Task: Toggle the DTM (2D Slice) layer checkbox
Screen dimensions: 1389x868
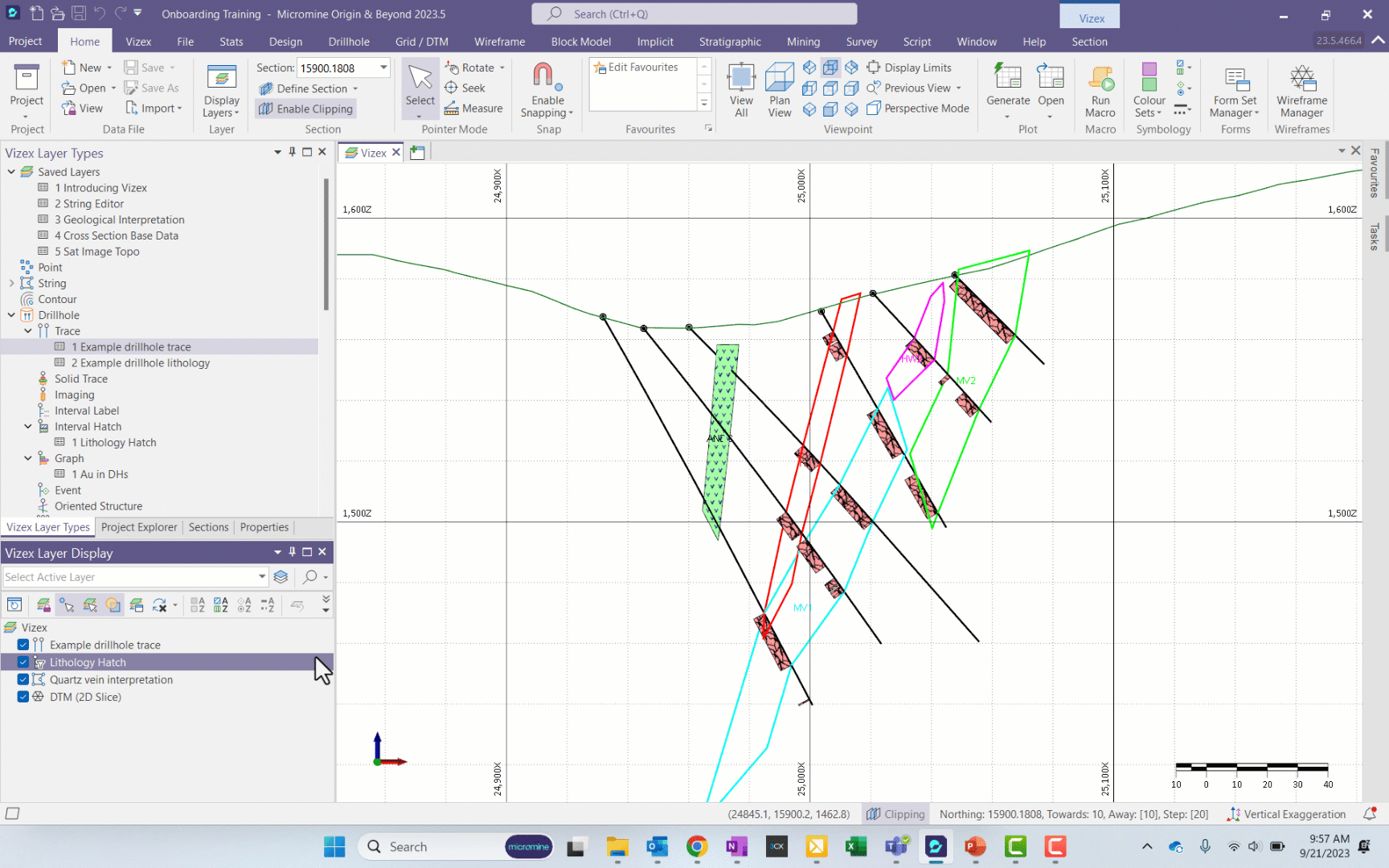Action: pyautogui.click(x=23, y=698)
